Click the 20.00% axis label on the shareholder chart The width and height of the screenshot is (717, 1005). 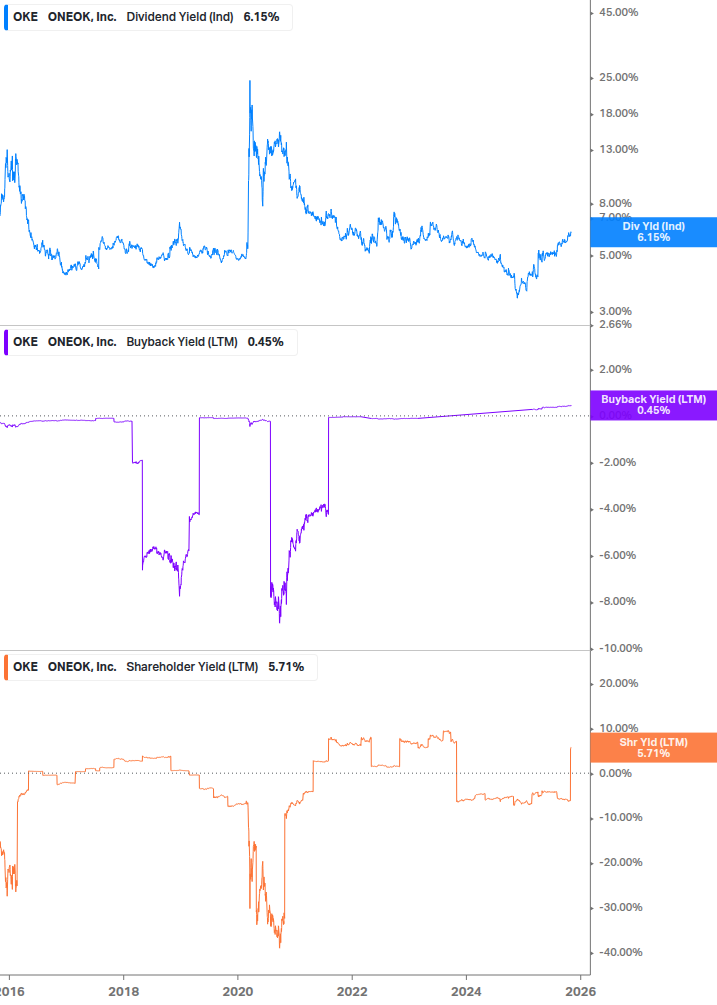point(618,683)
